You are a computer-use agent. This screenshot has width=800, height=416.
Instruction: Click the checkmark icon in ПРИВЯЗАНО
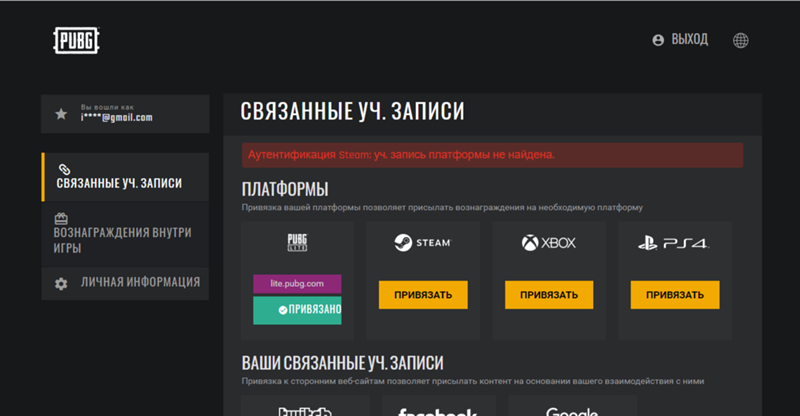[x=283, y=310]
